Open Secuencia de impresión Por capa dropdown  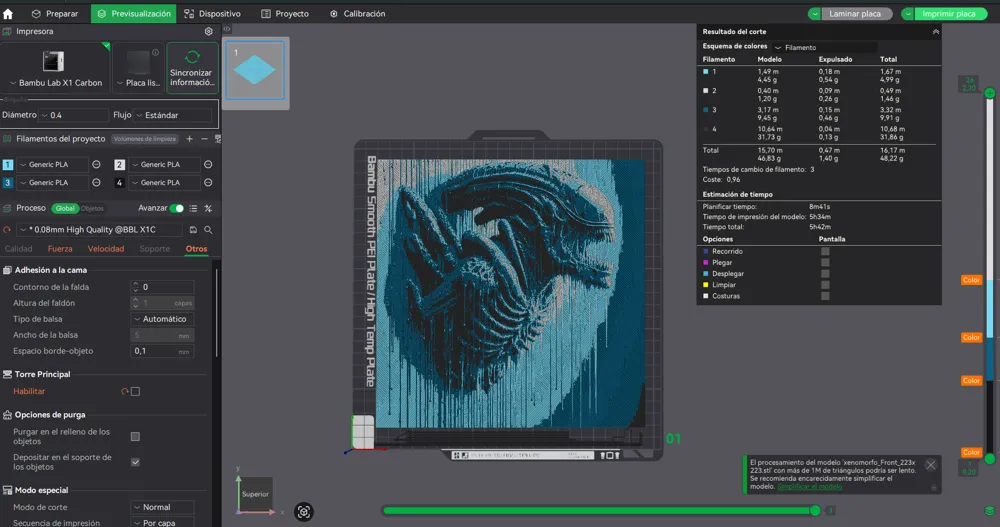(x=163, y=523)
